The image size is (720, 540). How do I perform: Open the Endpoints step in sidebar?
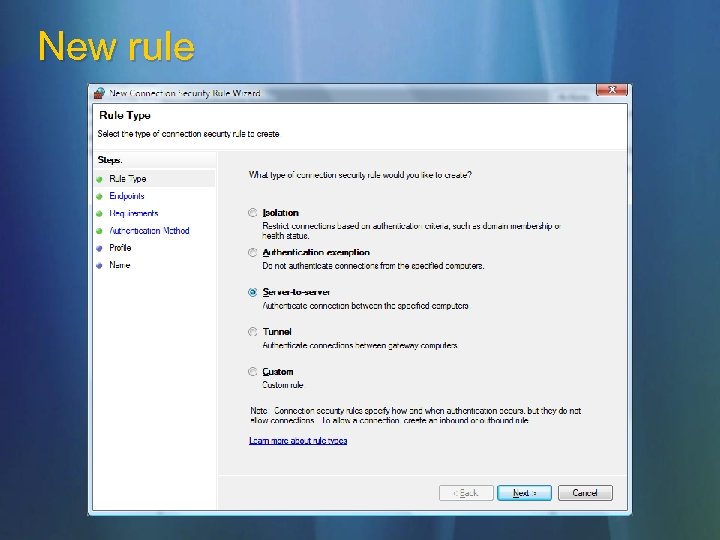[x=127, y=196]
